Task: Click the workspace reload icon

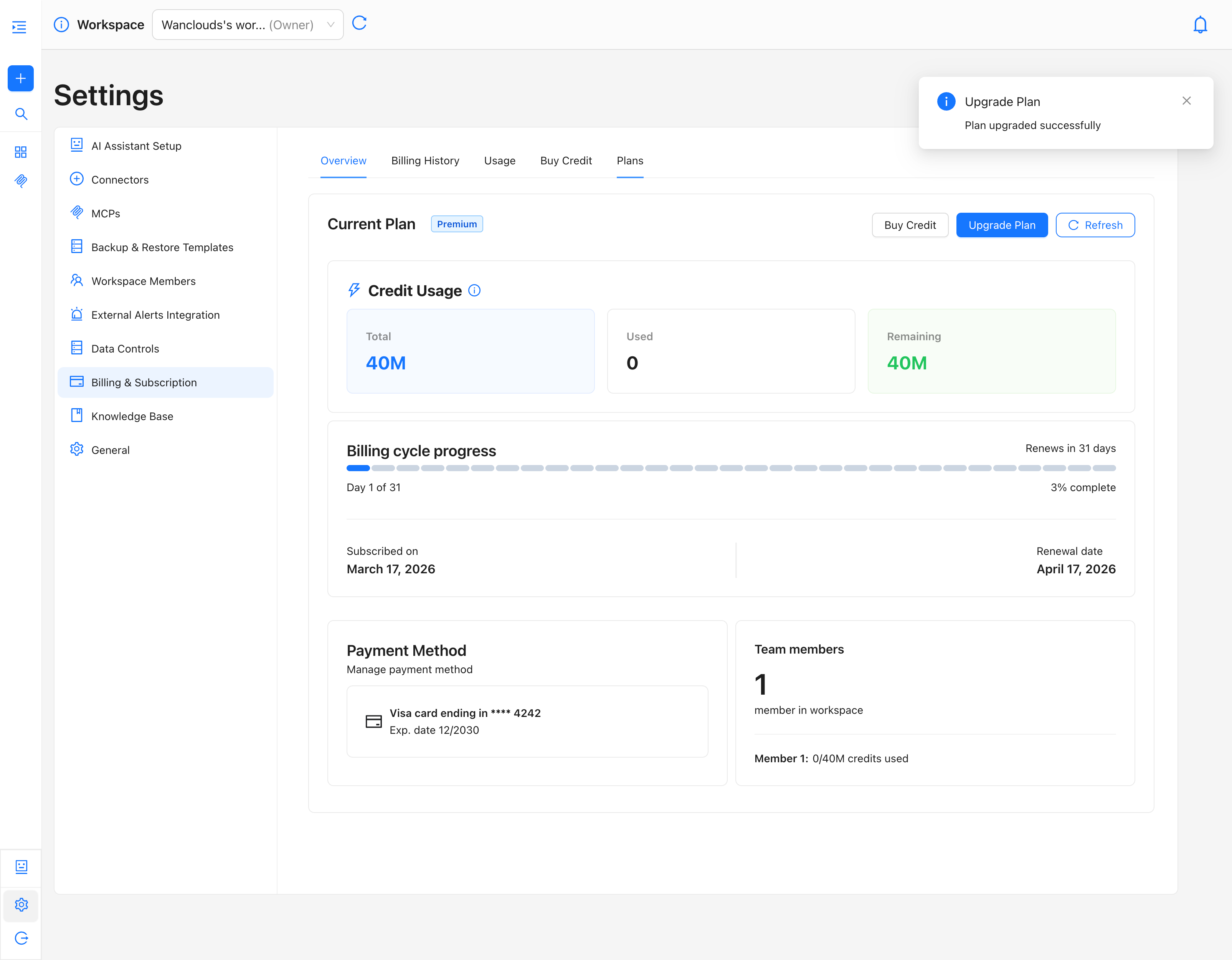Action: tap(359, 23)
